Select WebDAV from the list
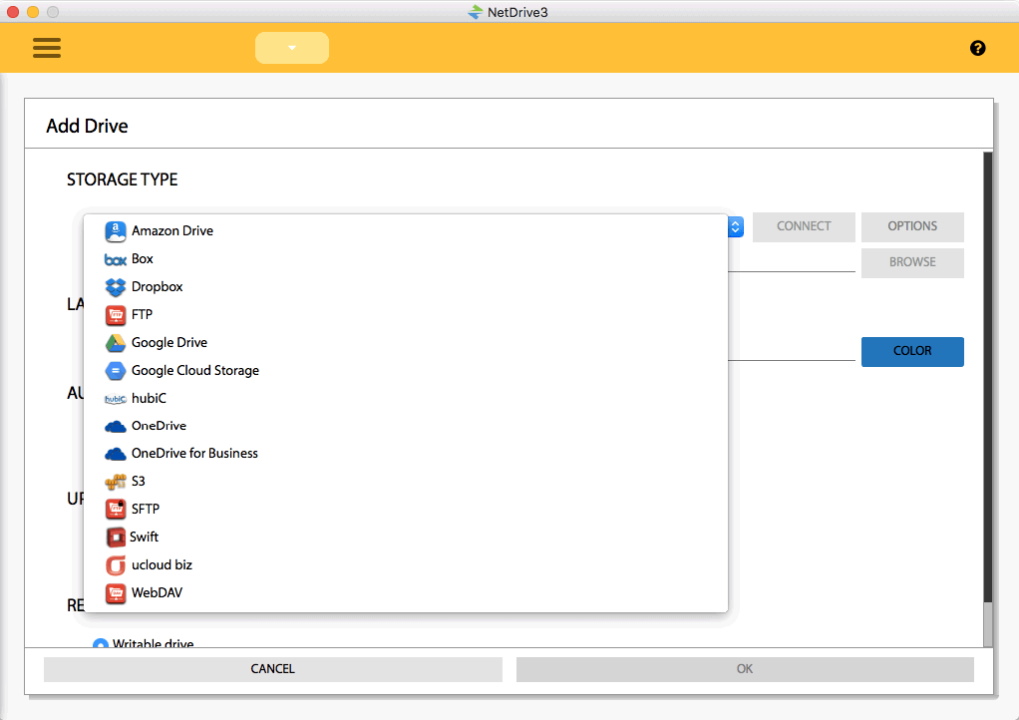Image resolution: width=1019 pixels, height=720 pixels. 406,593
